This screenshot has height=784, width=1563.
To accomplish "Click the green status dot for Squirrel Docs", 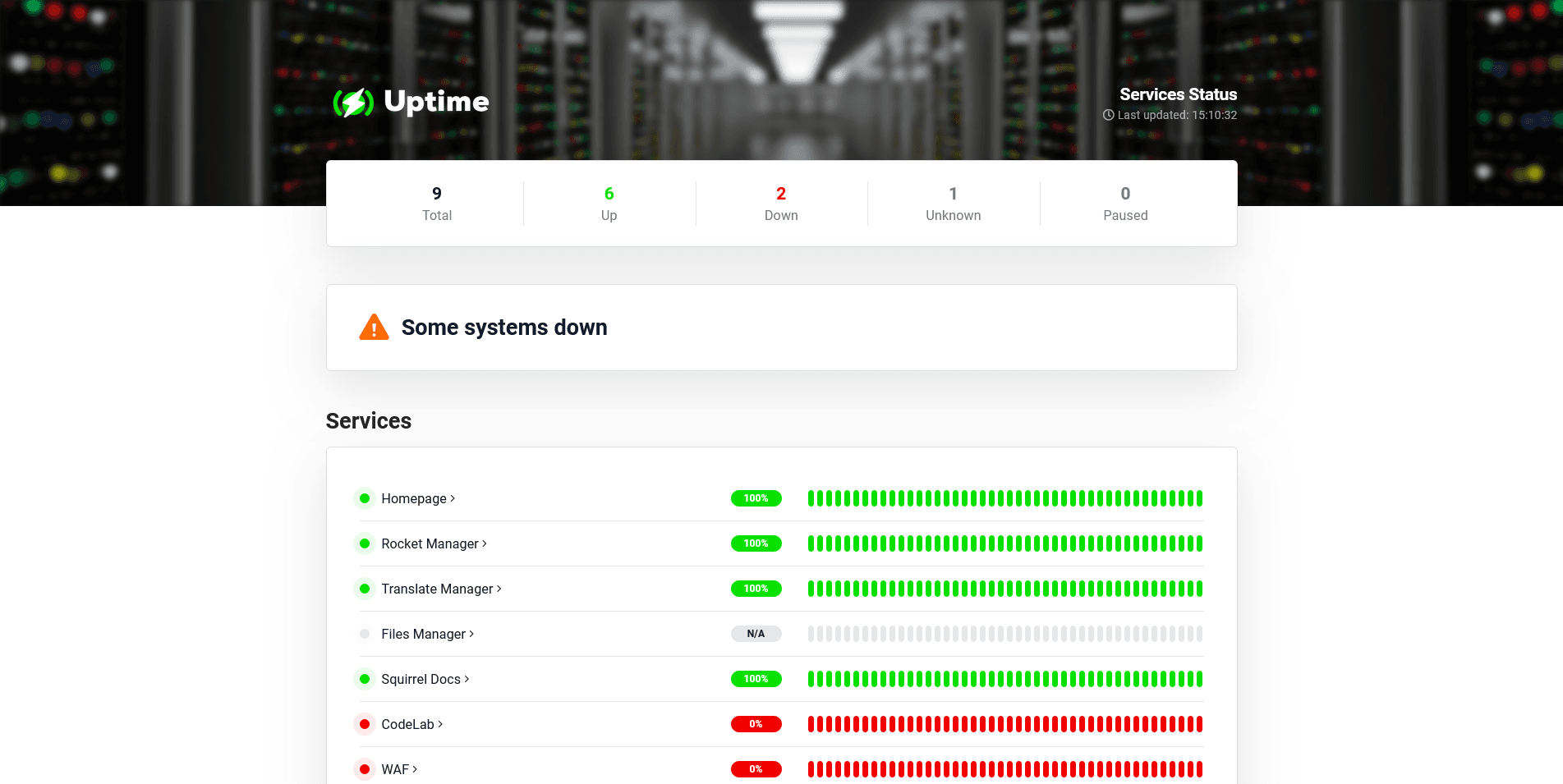I will point(365,679).
